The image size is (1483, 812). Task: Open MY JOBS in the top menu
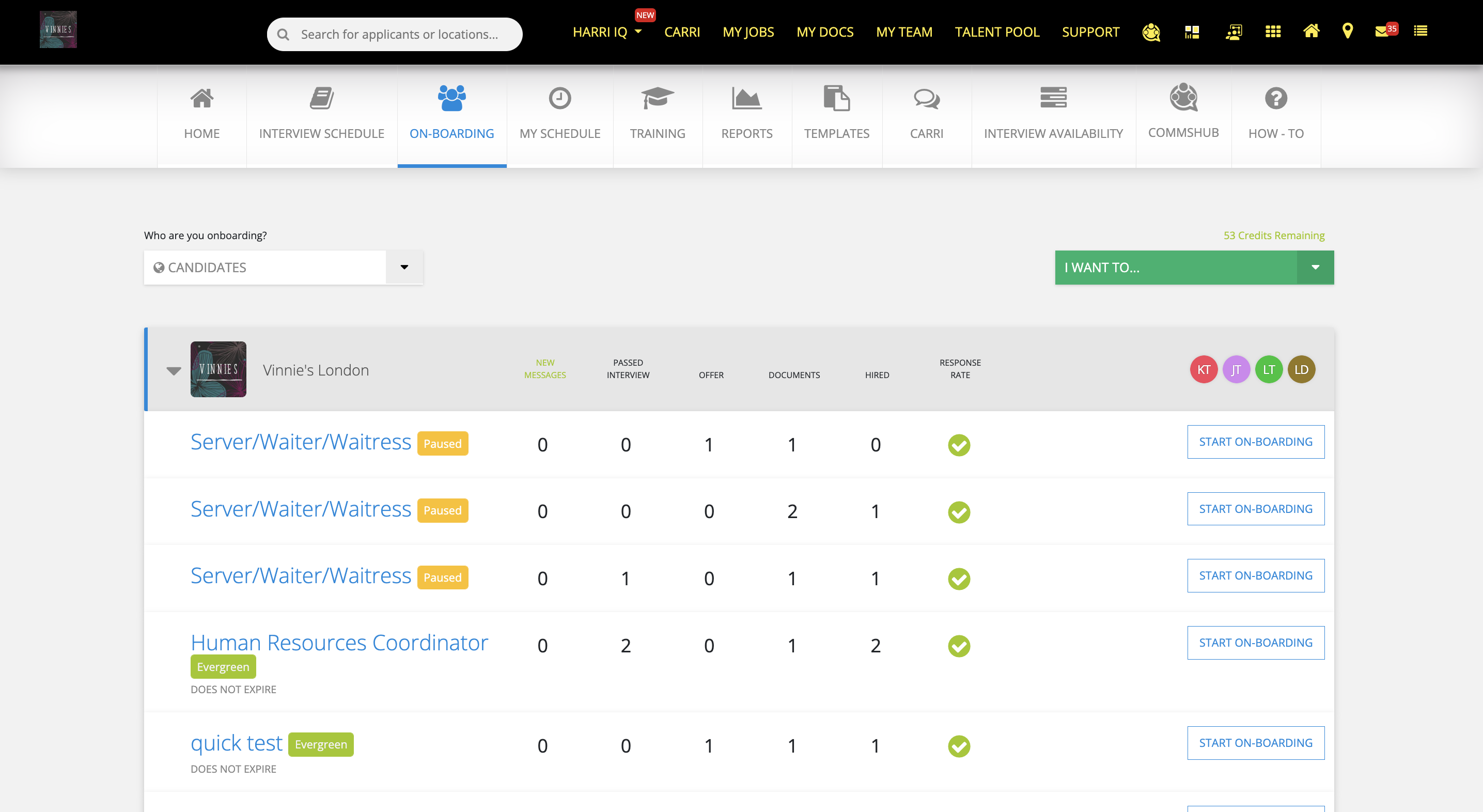pyautogui.click(x=748, y=32)
